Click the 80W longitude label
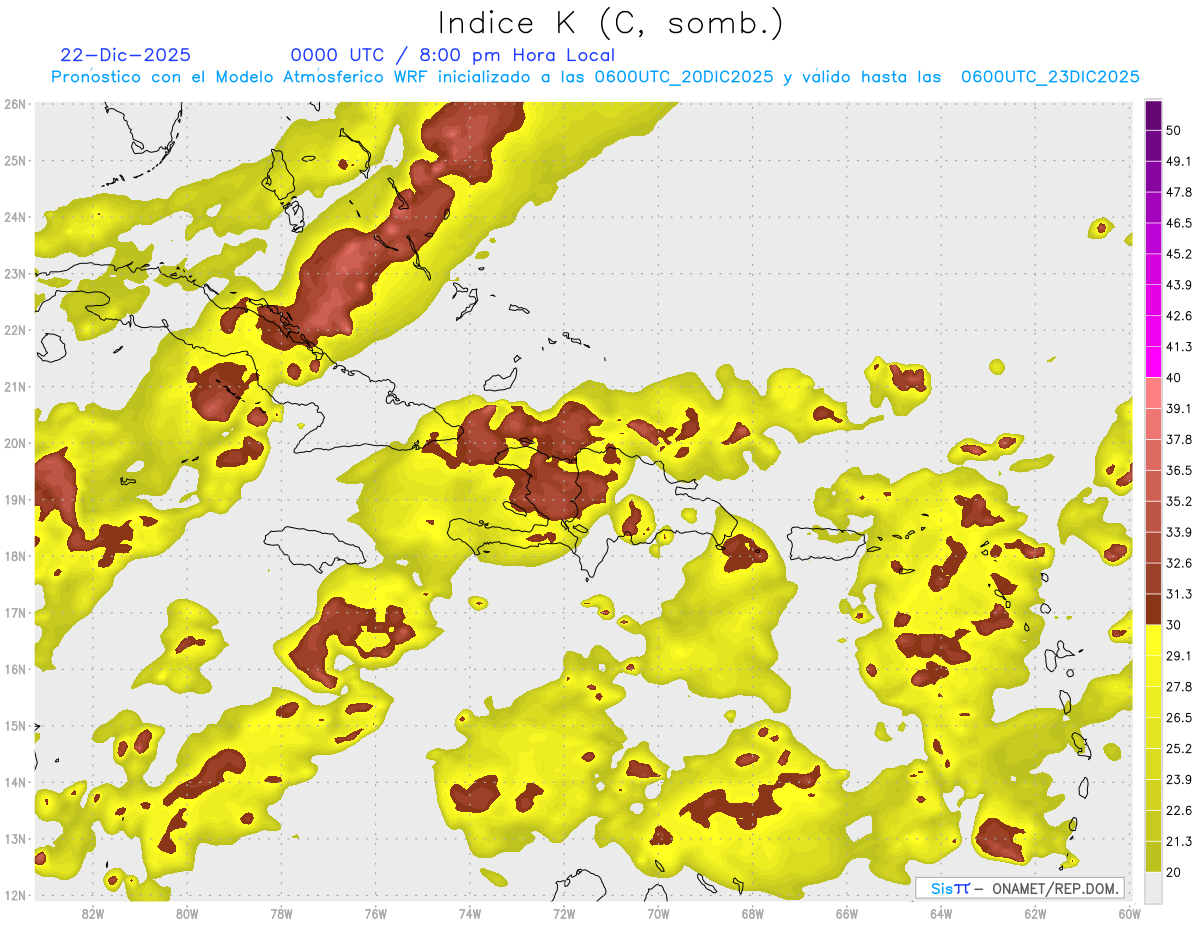This screenshot has width=1200, height=927. point(187,914)
